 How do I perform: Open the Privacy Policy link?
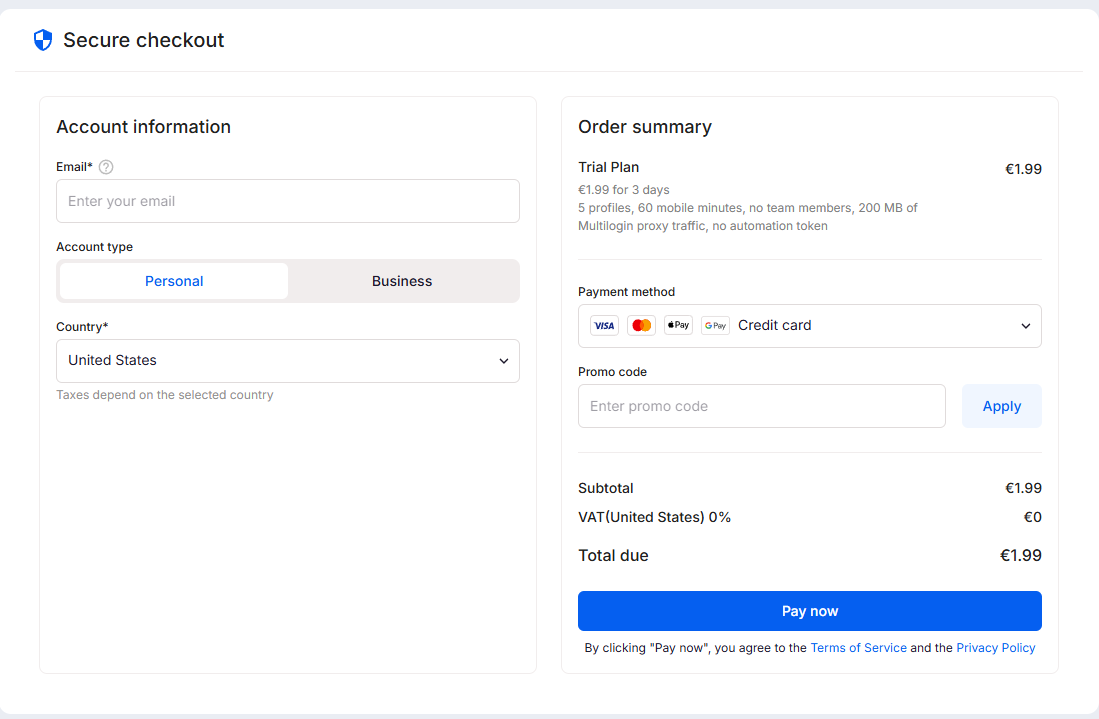click(x=995, y=647)
